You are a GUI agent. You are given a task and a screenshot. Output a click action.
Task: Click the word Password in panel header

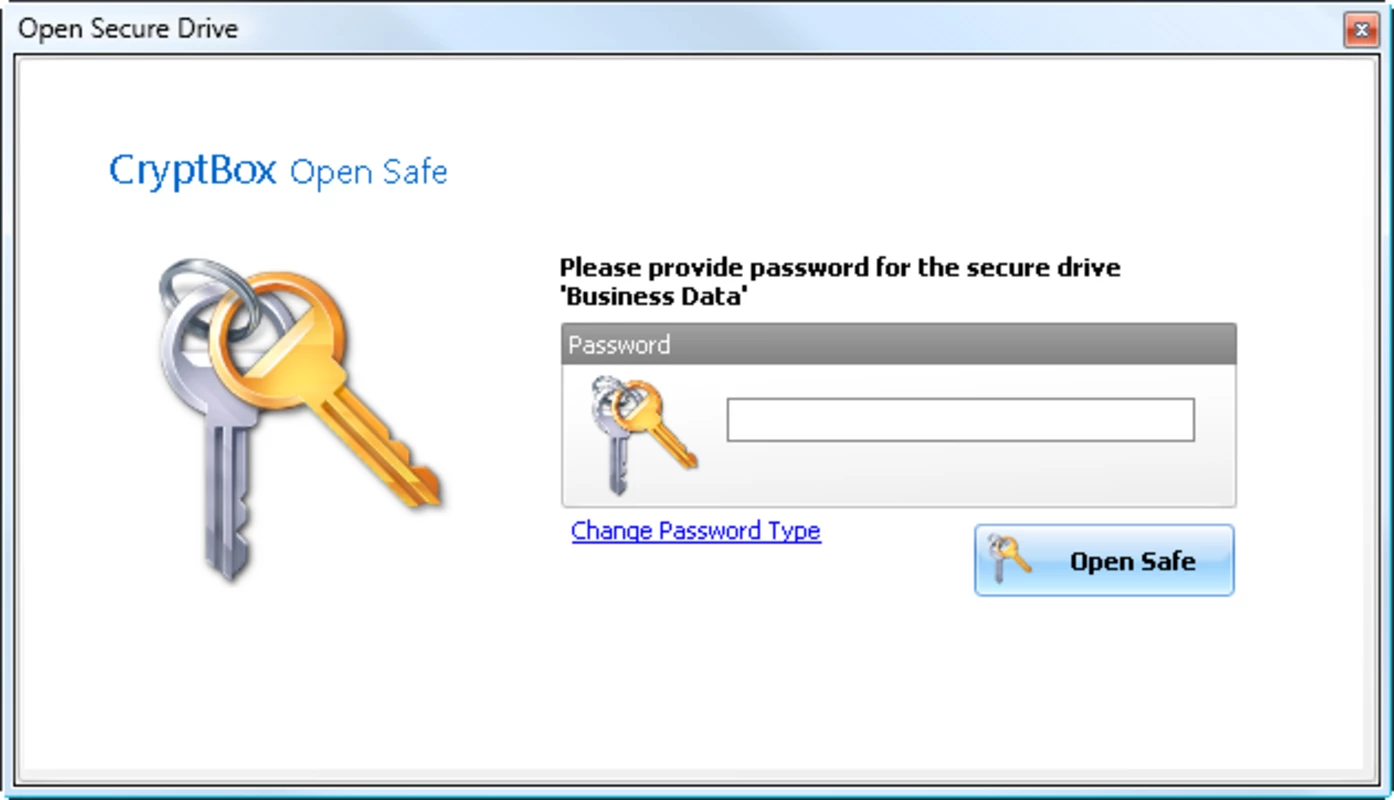click(619, 345)
